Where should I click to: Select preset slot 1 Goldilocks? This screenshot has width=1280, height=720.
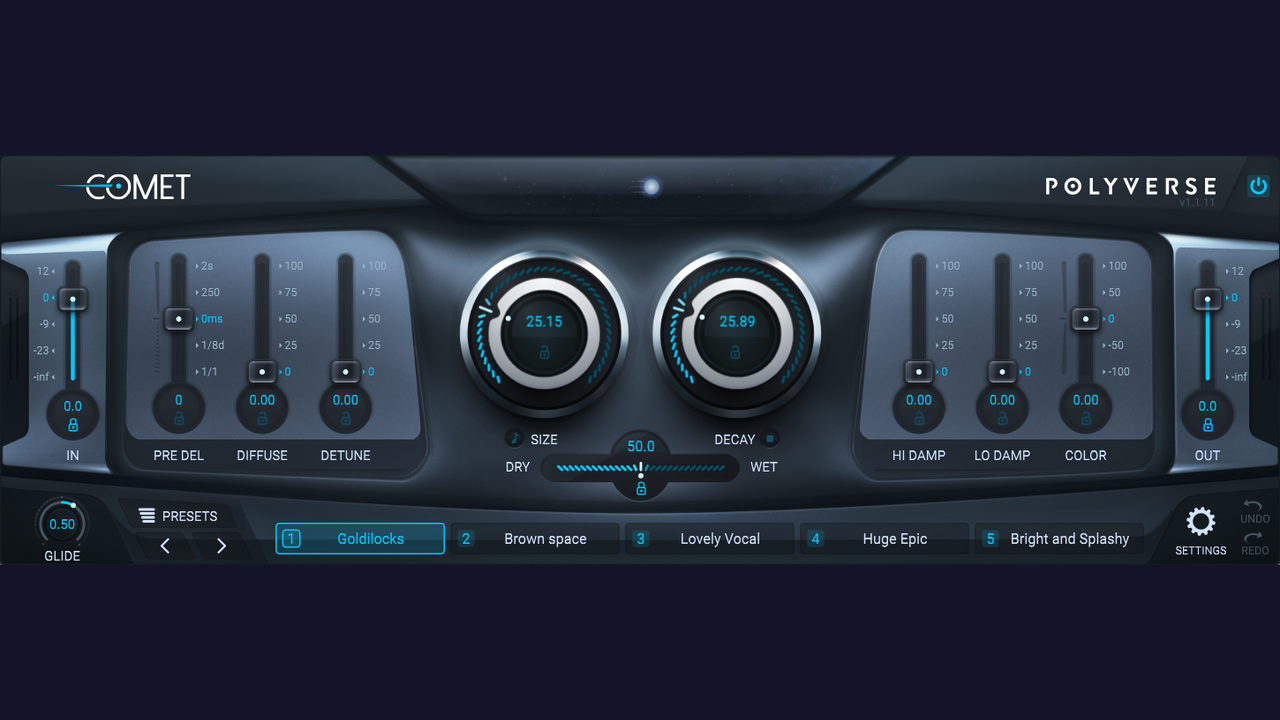coord(360,538)
